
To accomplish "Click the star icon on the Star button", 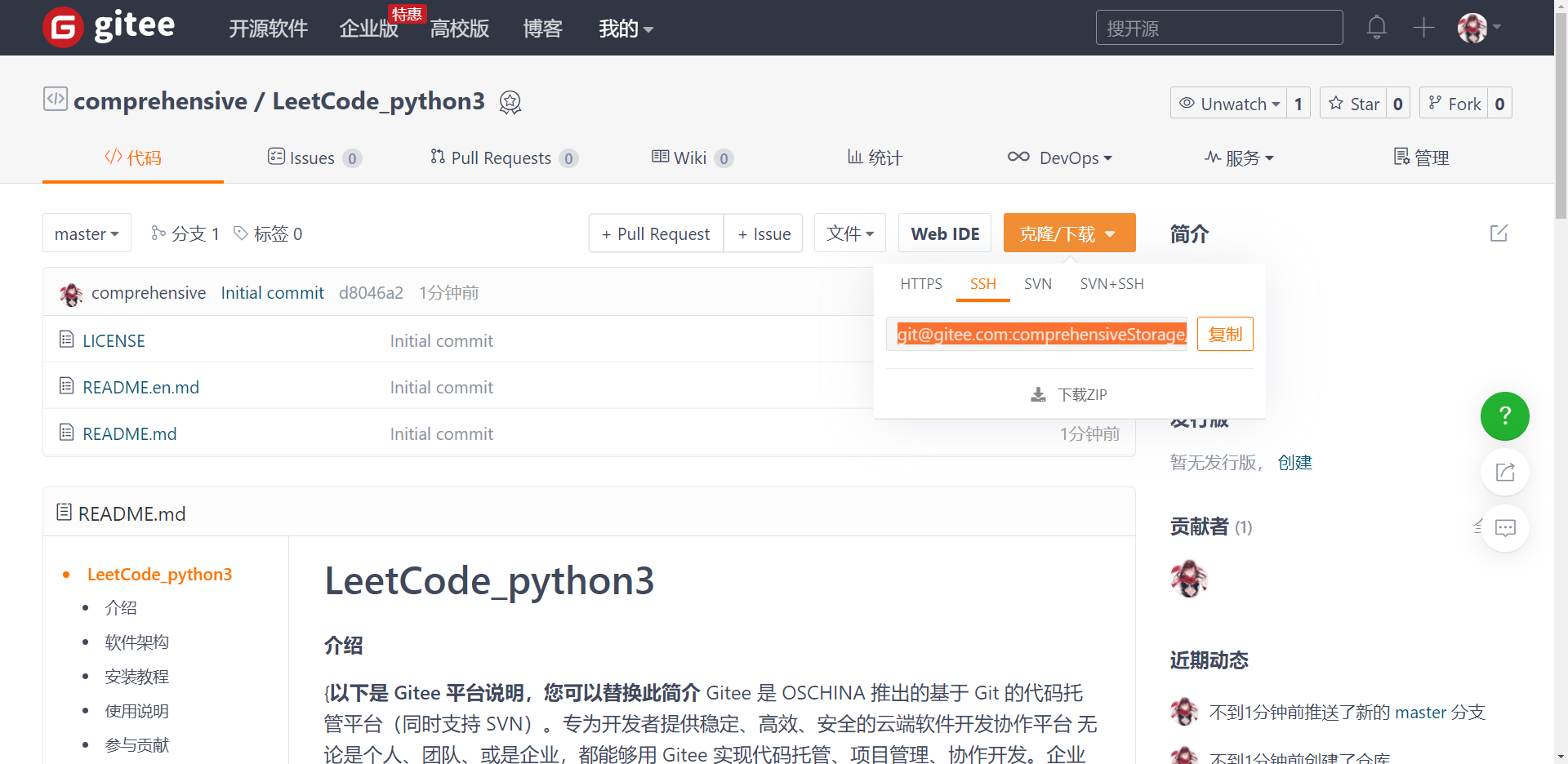I will click(1336, 103).
